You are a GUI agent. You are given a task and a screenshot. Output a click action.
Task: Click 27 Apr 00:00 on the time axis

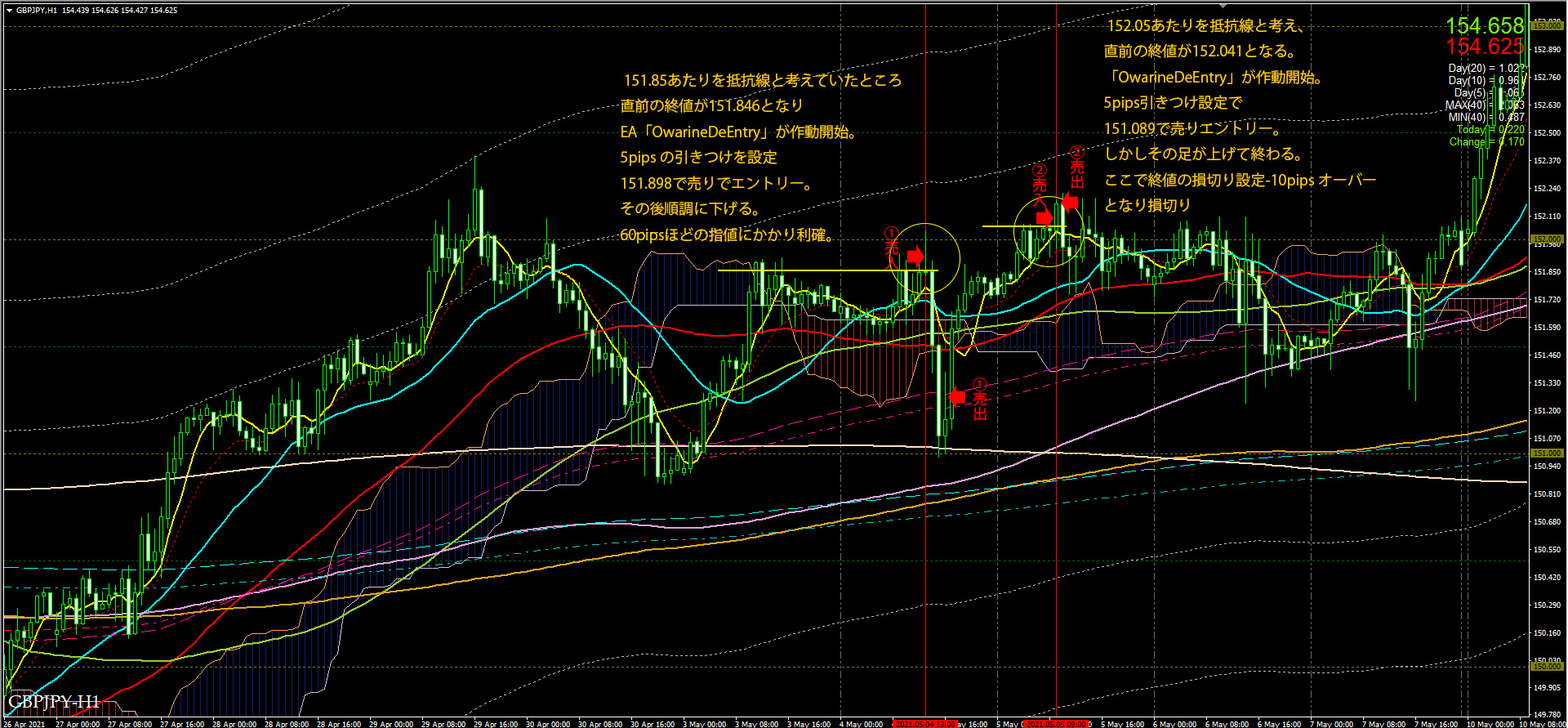tap(78, 724)
